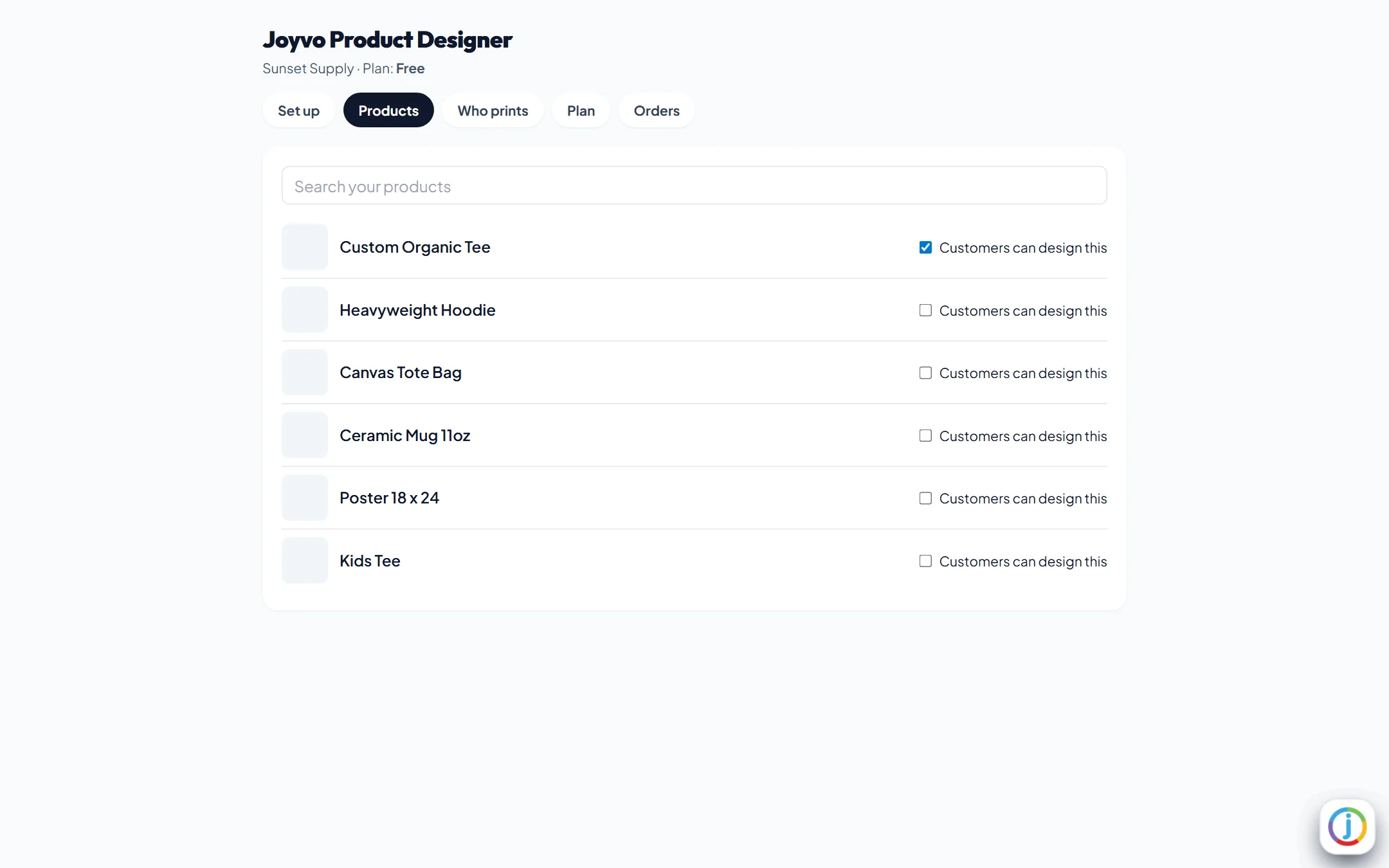This screenshot has height=868, width=1389.
Task: Select the Heavyweight Hoodie thumbnail
Action: tap(305, 310)
